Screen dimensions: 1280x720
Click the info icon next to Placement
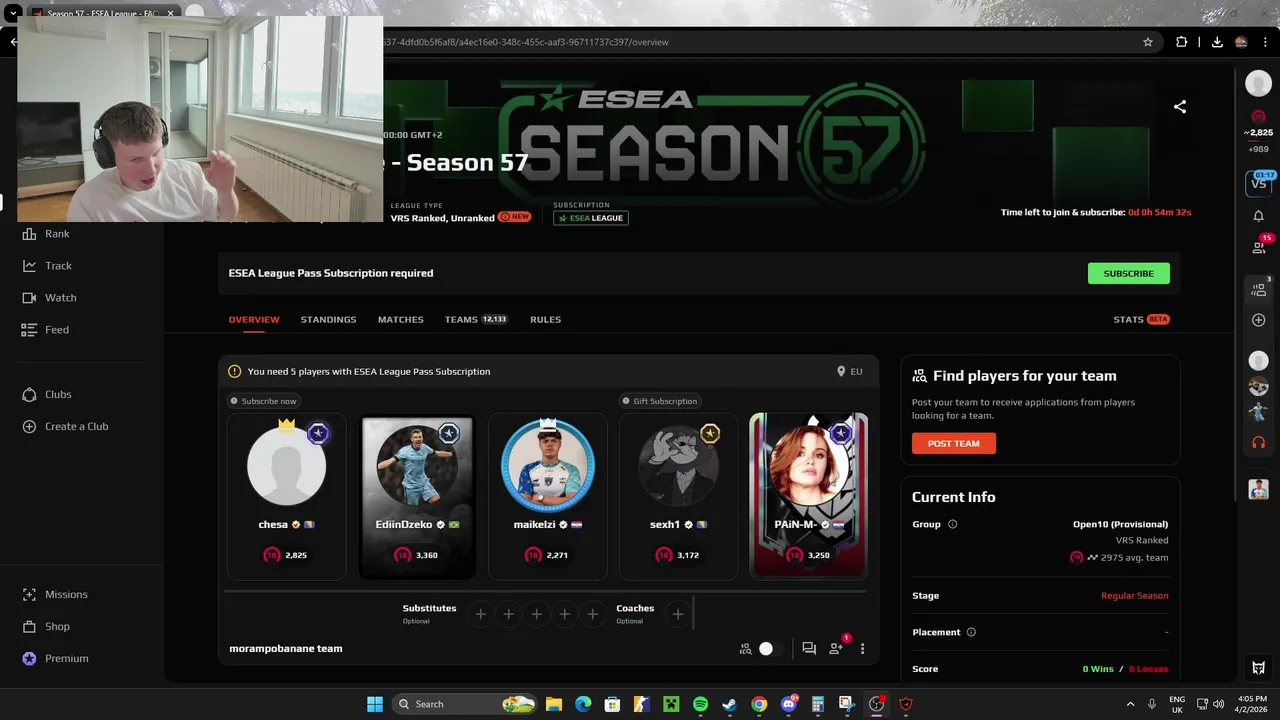971,632
